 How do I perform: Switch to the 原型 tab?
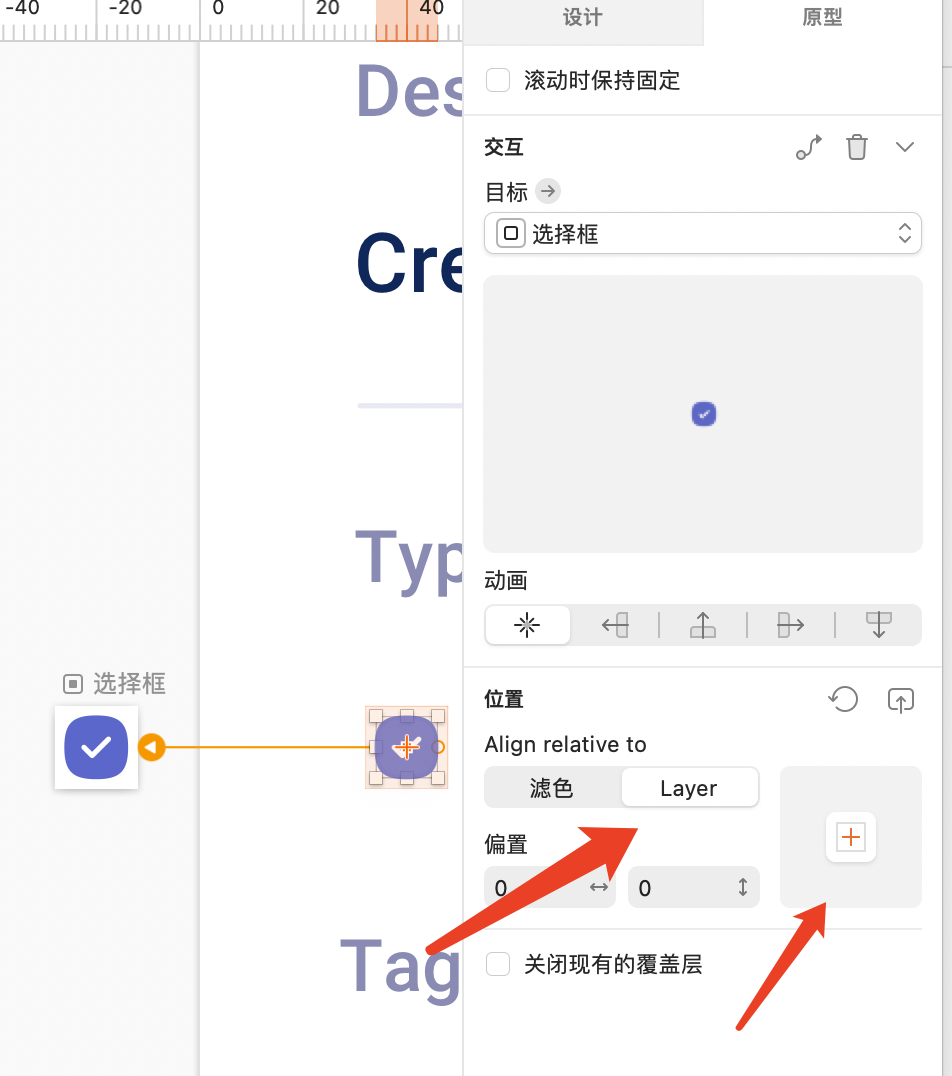(x=822, y=19)
